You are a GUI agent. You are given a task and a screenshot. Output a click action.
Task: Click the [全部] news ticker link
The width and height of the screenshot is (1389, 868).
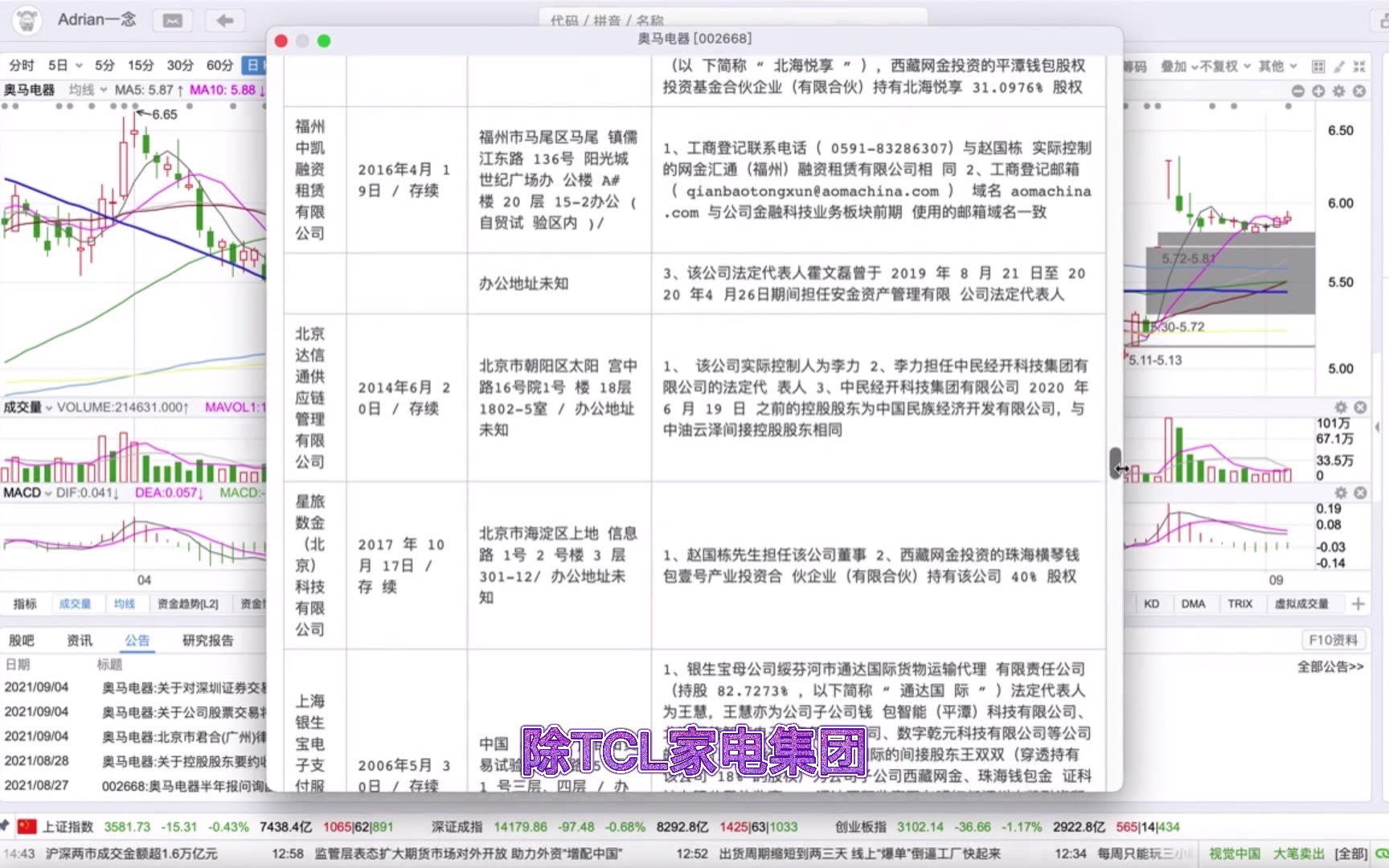pos(1351,854)
